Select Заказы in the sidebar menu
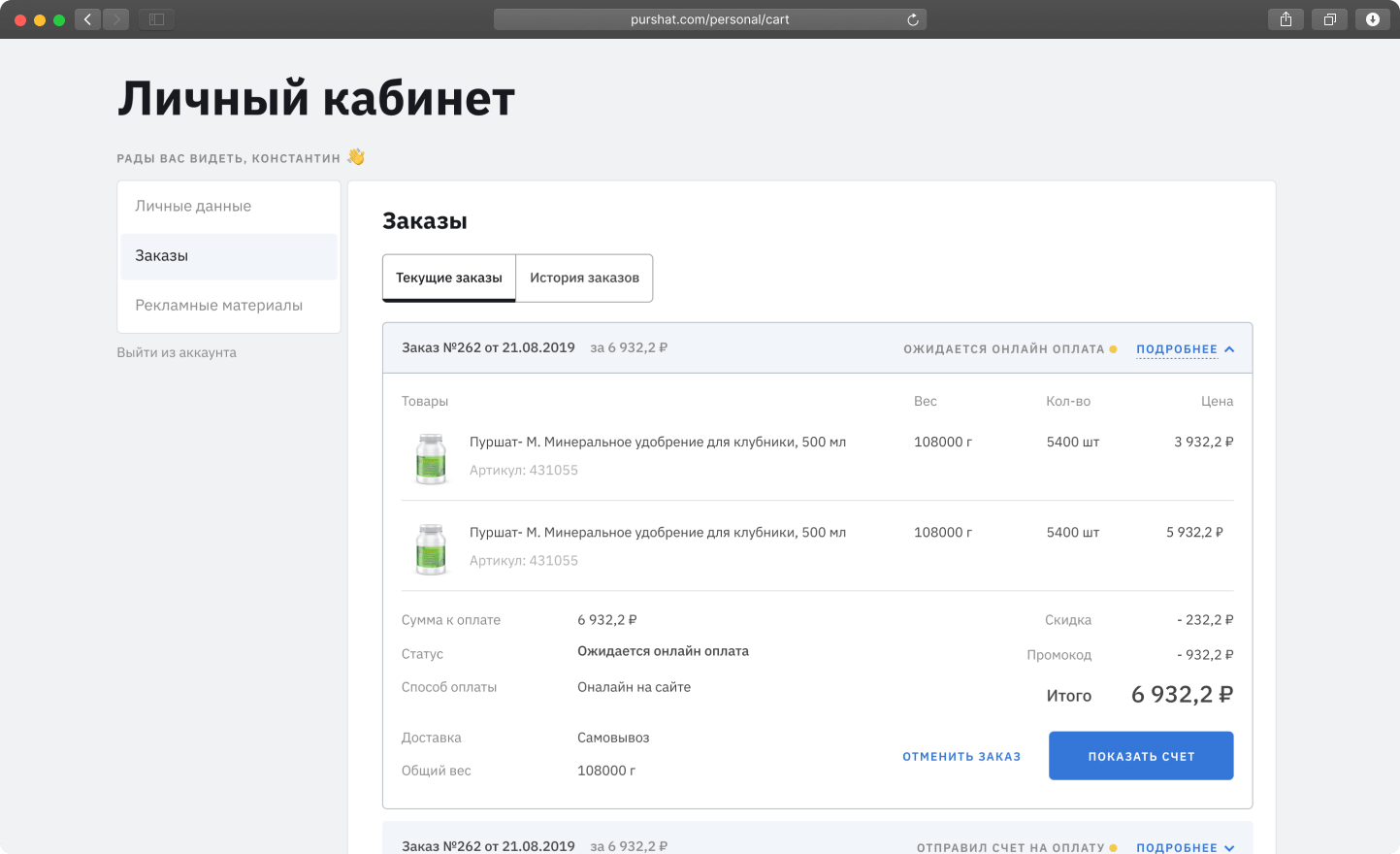The width and height of the screenshot is (1400, 854). 229,256
